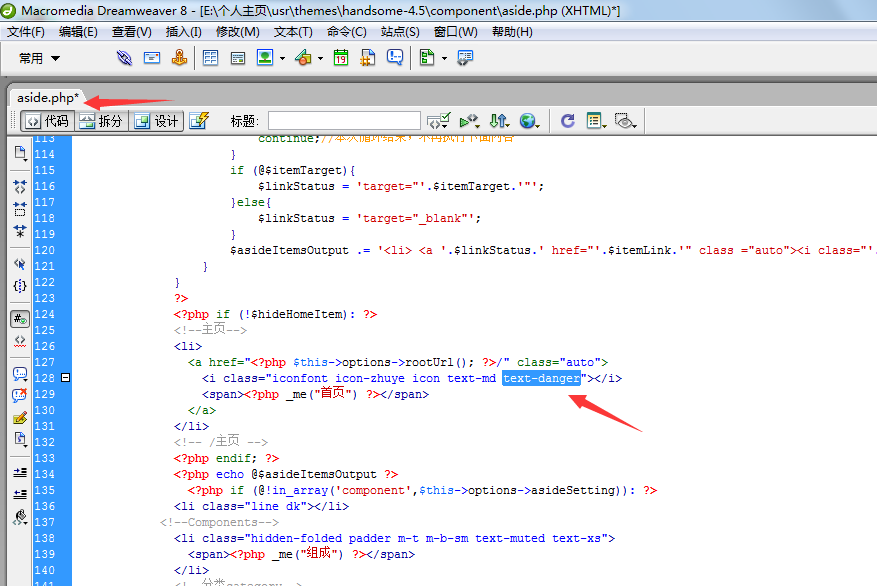Switch to 拆分 (Split) view
The height and width of the screenshot is (586, 877).
[x=101, y=121]
